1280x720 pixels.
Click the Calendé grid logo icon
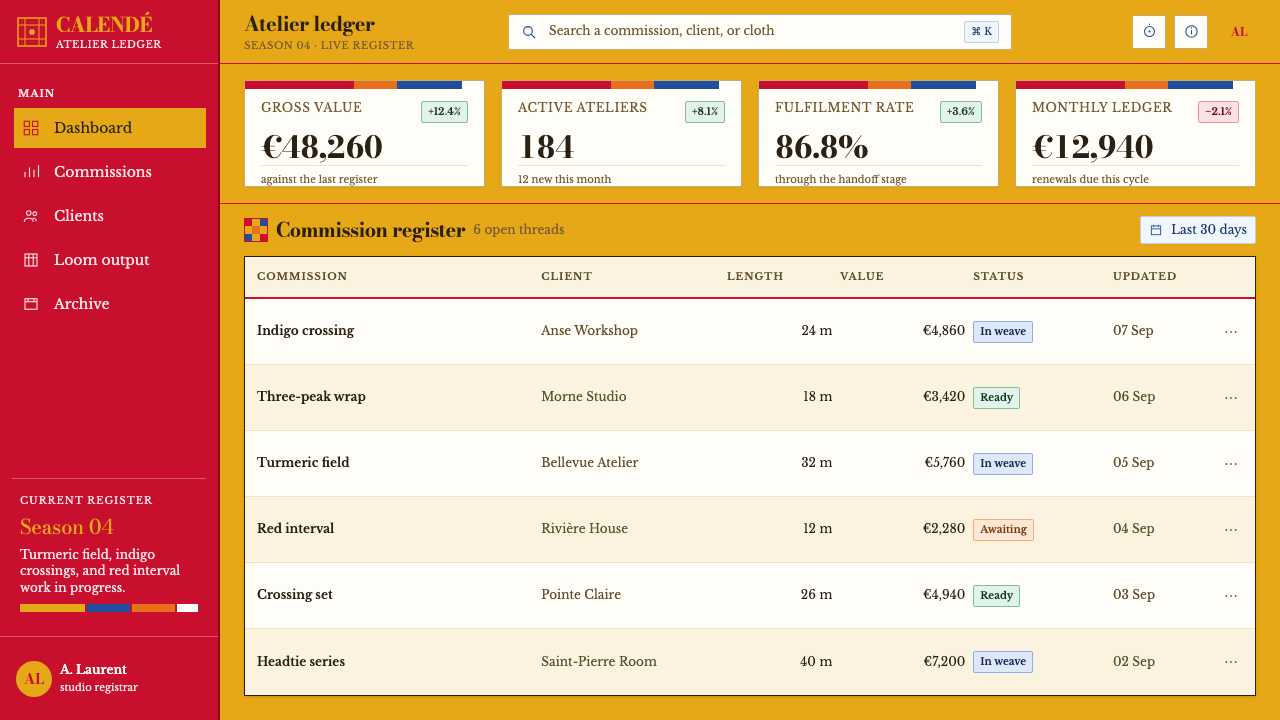point(32,32)
